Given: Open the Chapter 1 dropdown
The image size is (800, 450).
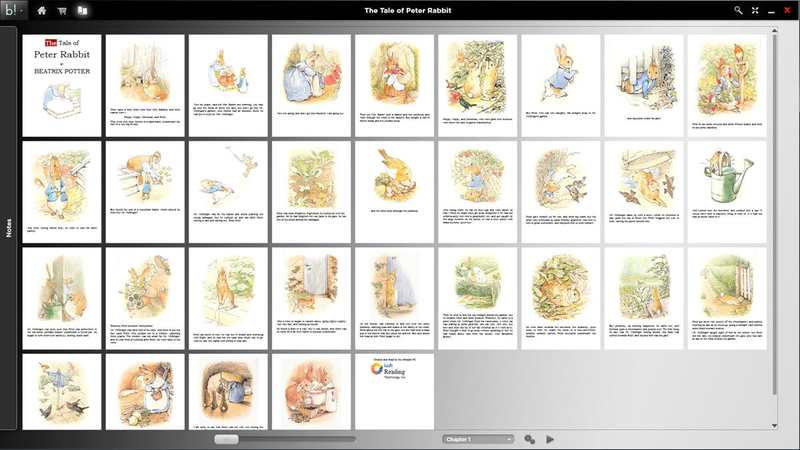Looking at the screenshot, I should (x=478, y=439).
